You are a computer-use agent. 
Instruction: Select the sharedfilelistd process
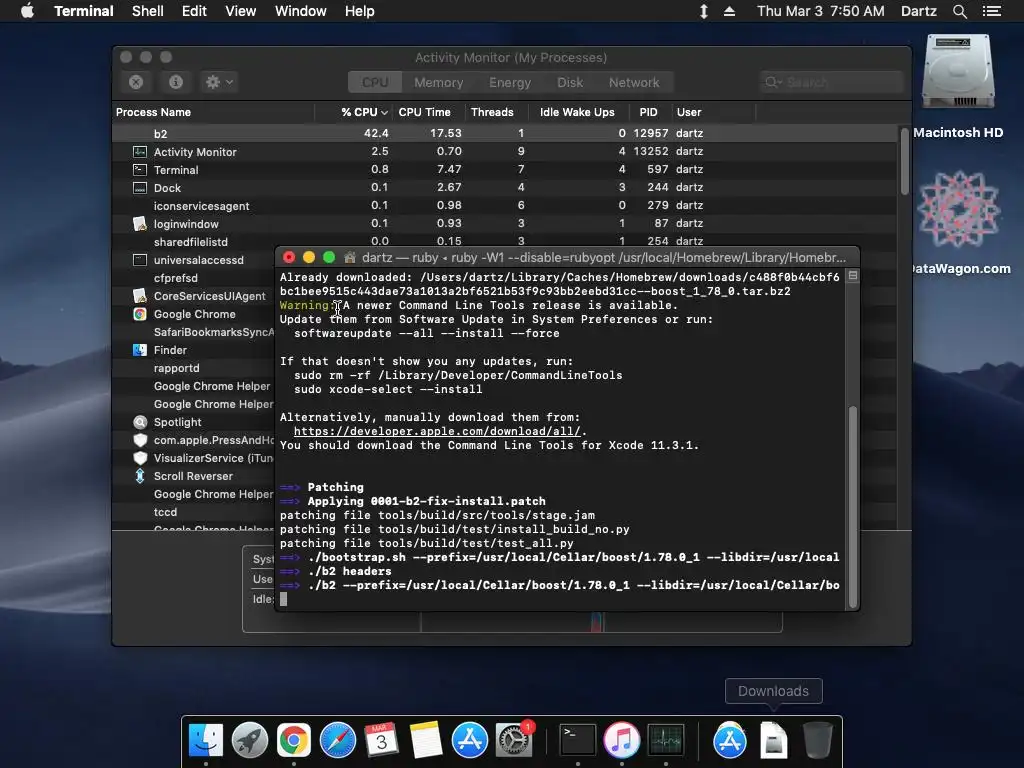pos(191,242)
